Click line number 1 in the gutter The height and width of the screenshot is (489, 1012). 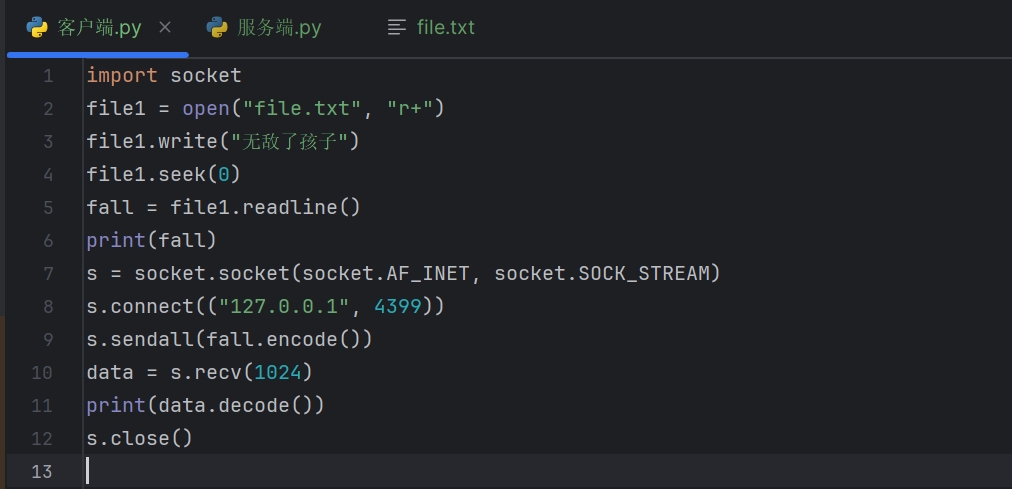(48, 76)
